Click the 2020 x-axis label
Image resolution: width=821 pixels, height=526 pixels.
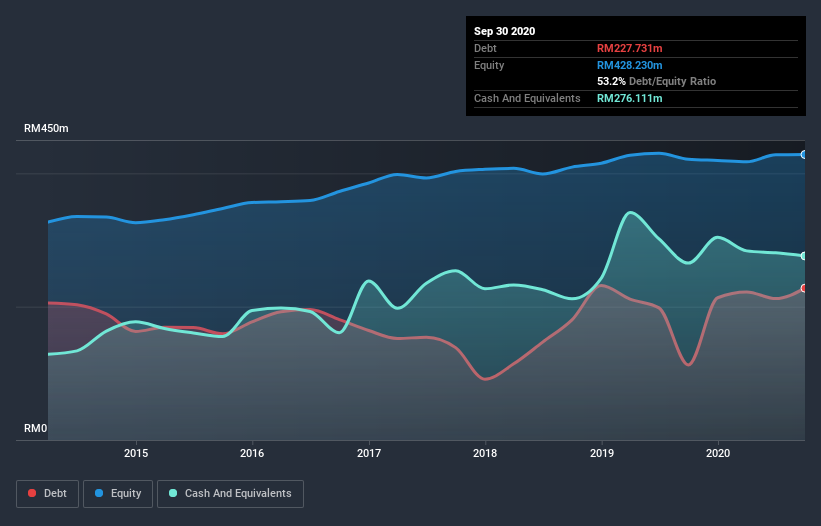tap(718, 453)
